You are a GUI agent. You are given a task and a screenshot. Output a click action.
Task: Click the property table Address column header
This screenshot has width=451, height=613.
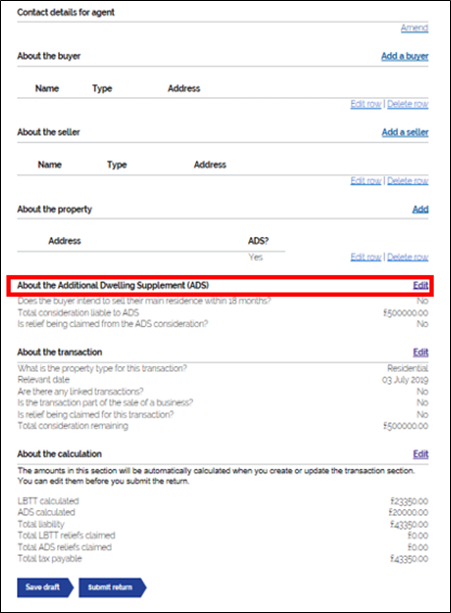pyautogui.click(x=64, y=241)
